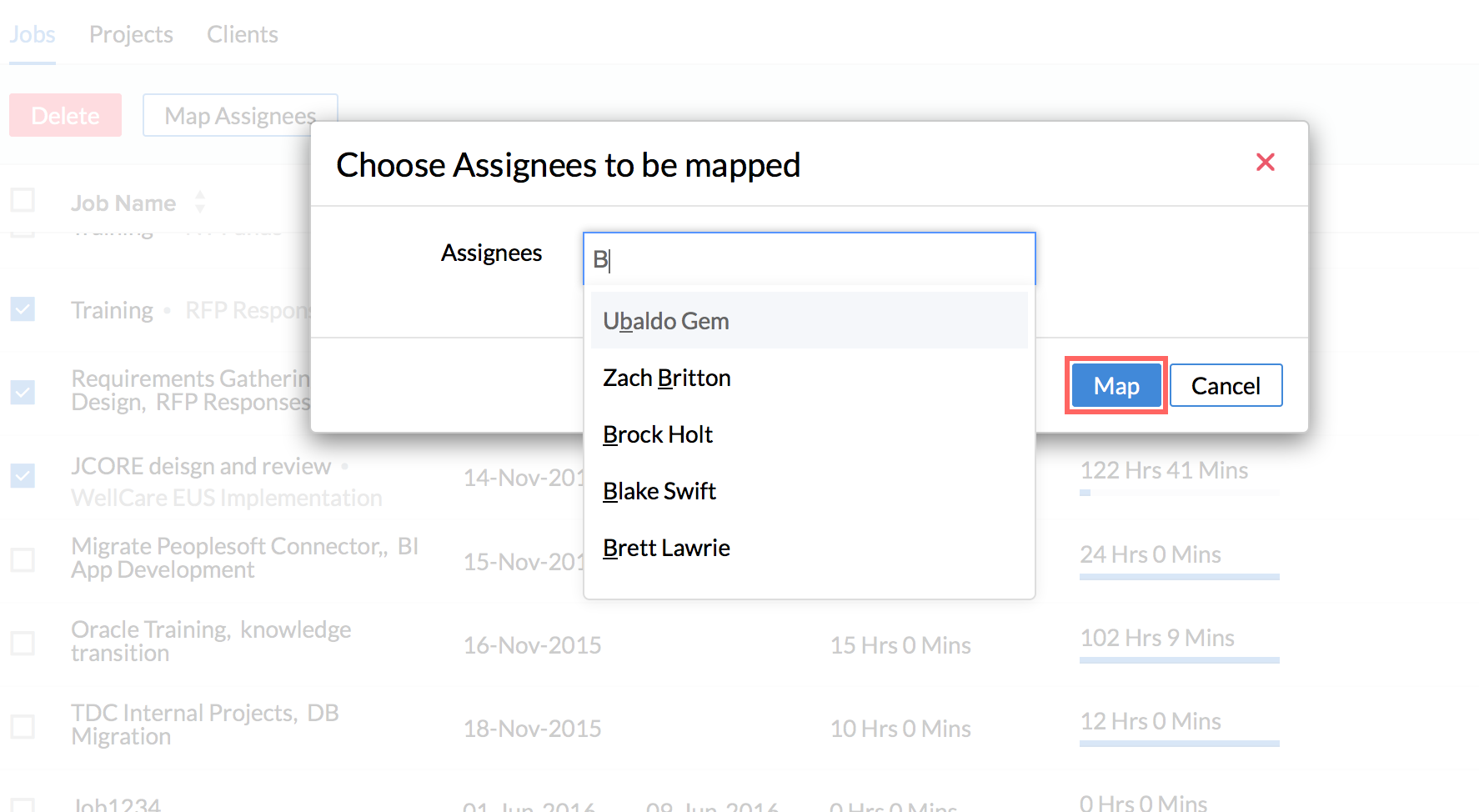The width and height of the screenshot is (1479, 812).
Task: Select Blake Swift in dropdown
Action: [x=659, y=491]
